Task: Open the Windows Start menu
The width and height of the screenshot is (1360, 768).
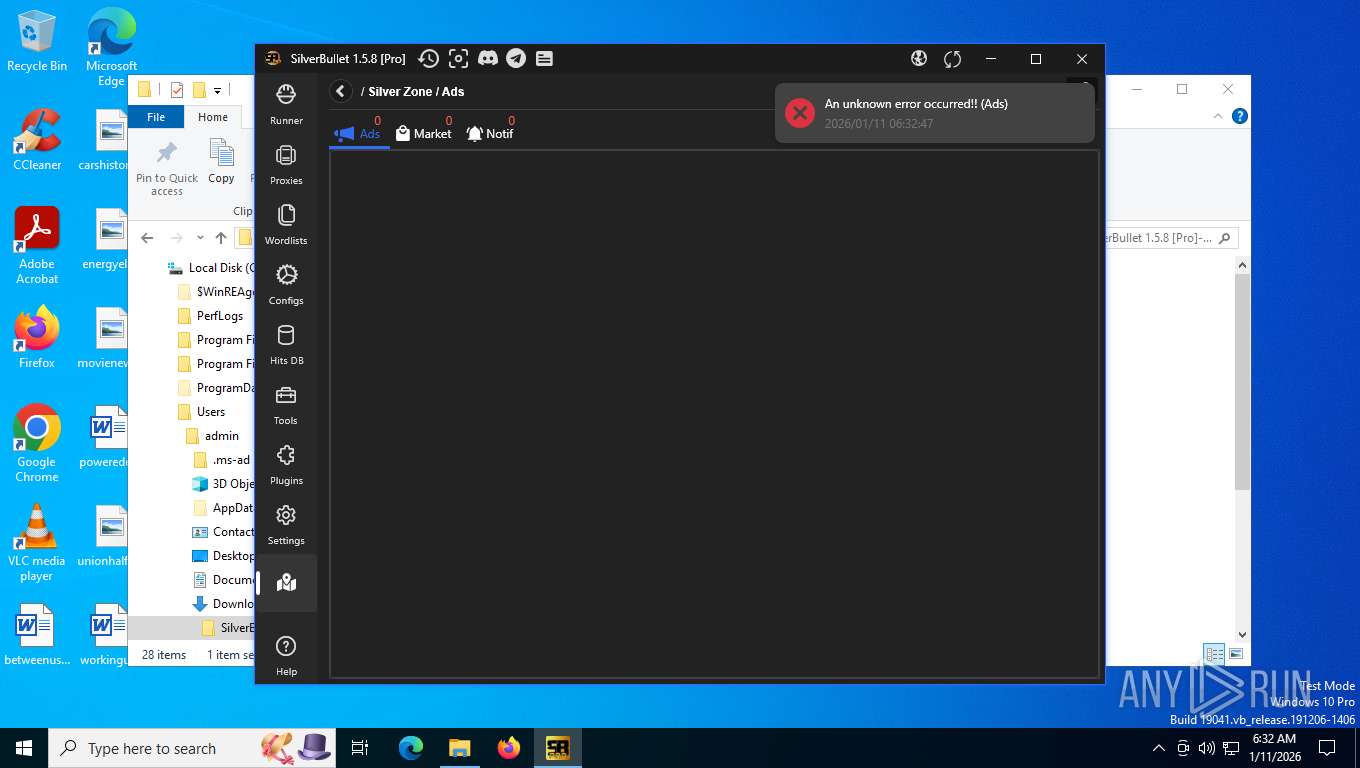Action: click(24, 748)
